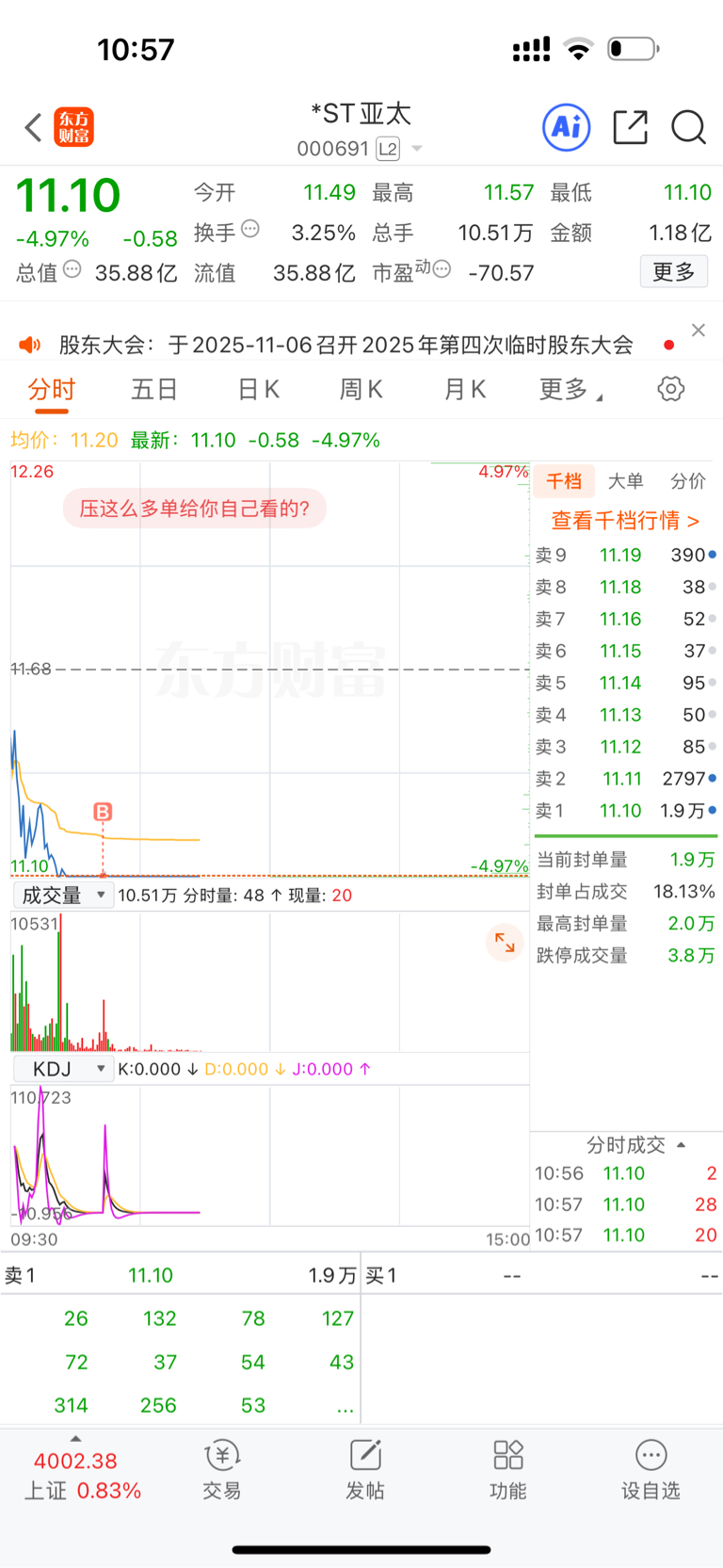
Task: Tap the orange speaker announcement icon
Action: pyautogui.click(x=30, y=345)
